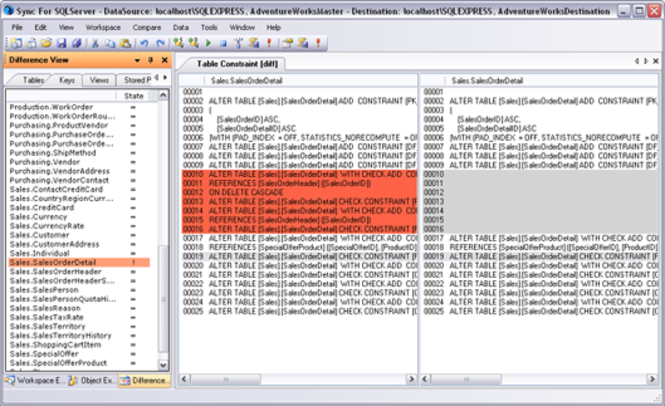Click the Redo arrow icon
665x406 pixels.
coord(160,43)
